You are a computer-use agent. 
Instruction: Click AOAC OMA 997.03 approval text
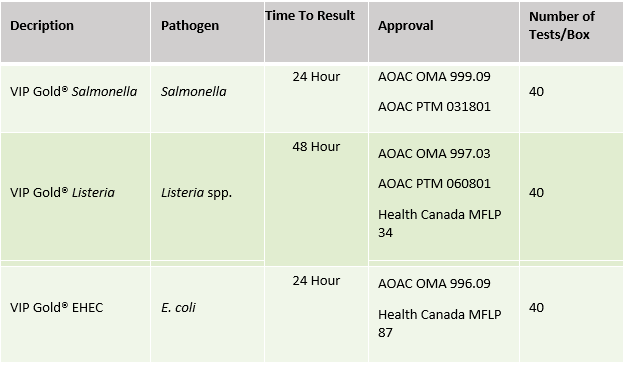[x=434, y=153]
